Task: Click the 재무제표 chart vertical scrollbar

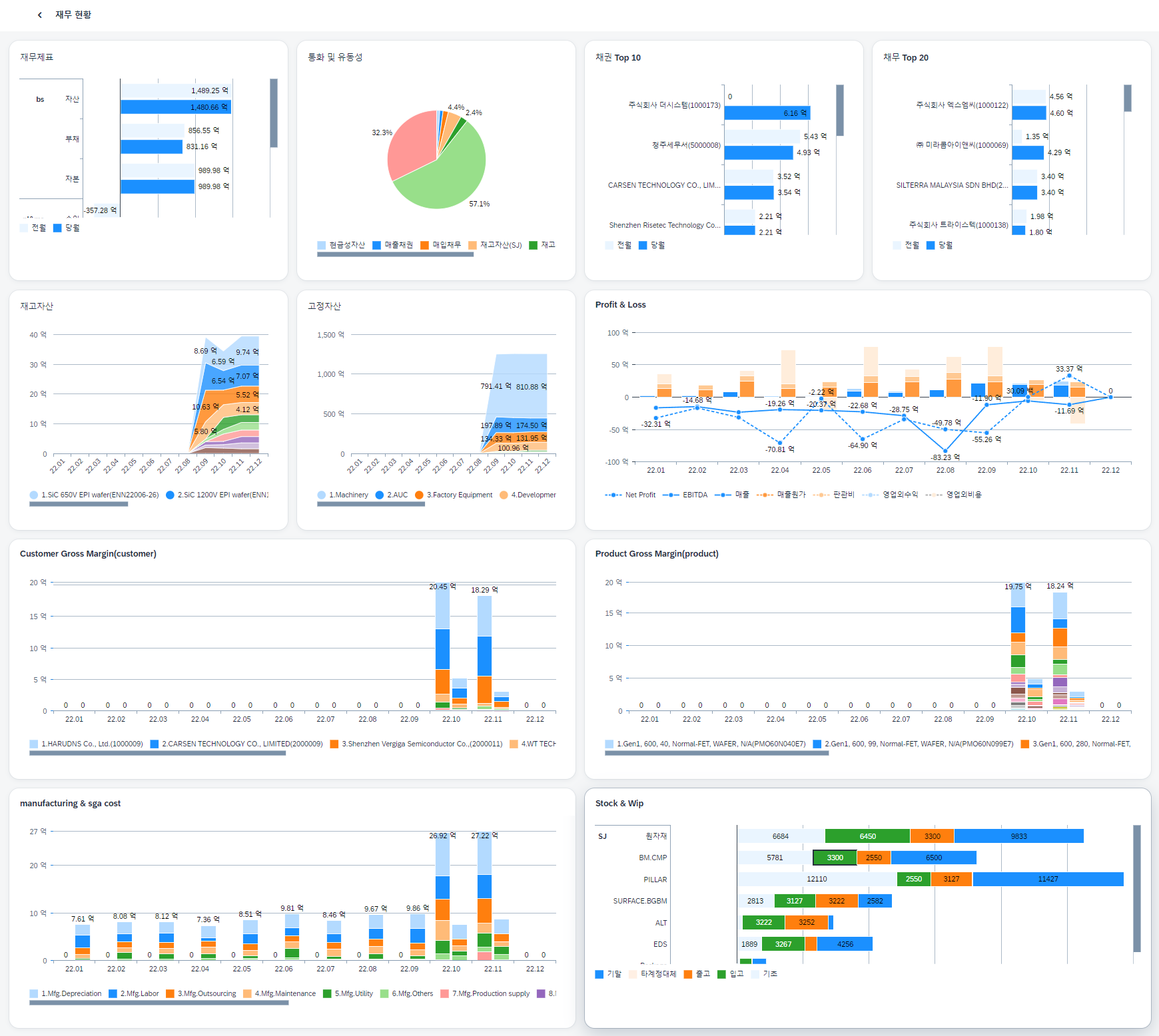Action: click(274, 113)
